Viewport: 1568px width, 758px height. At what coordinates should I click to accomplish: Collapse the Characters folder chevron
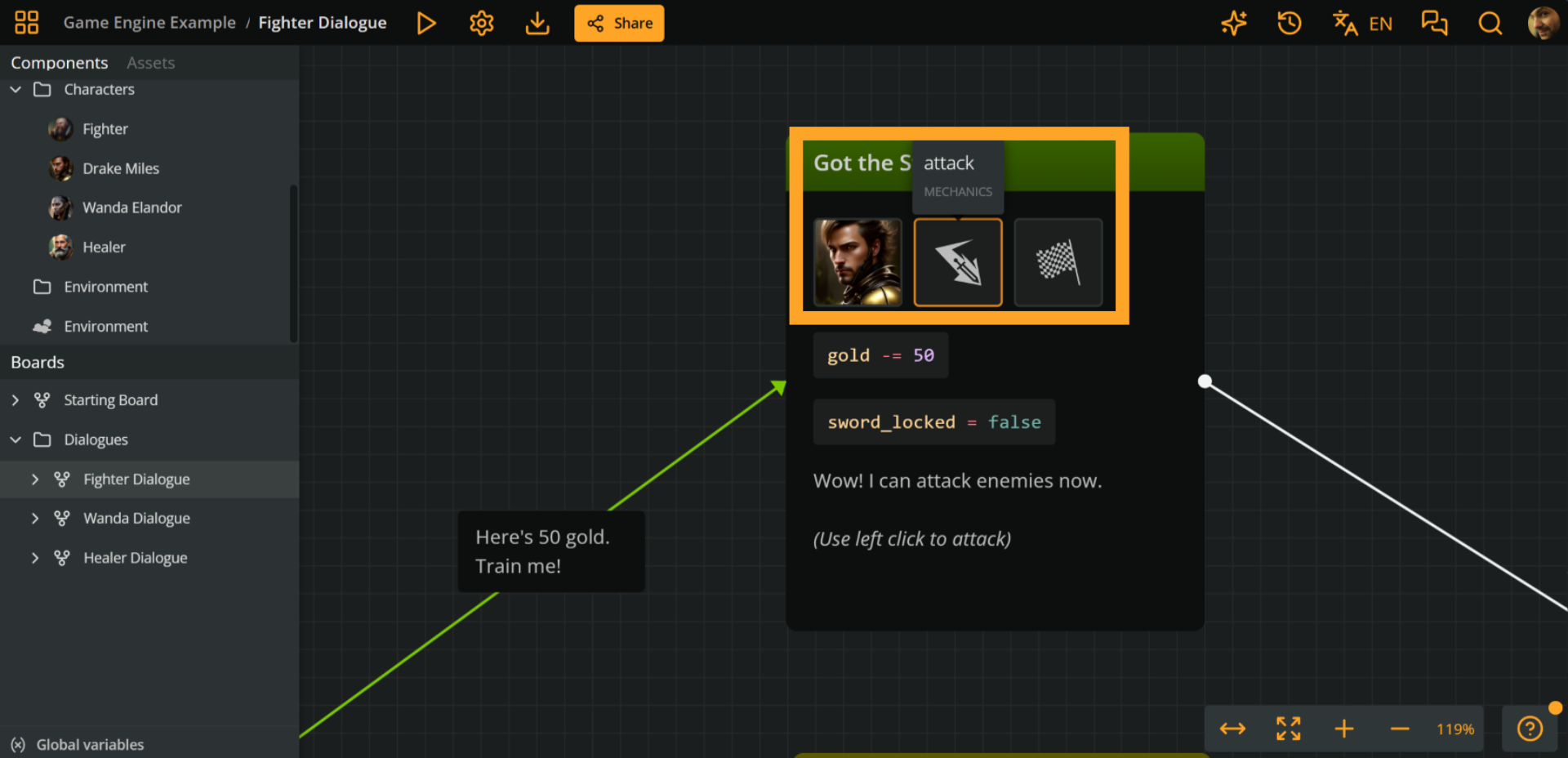click(16, 90)
